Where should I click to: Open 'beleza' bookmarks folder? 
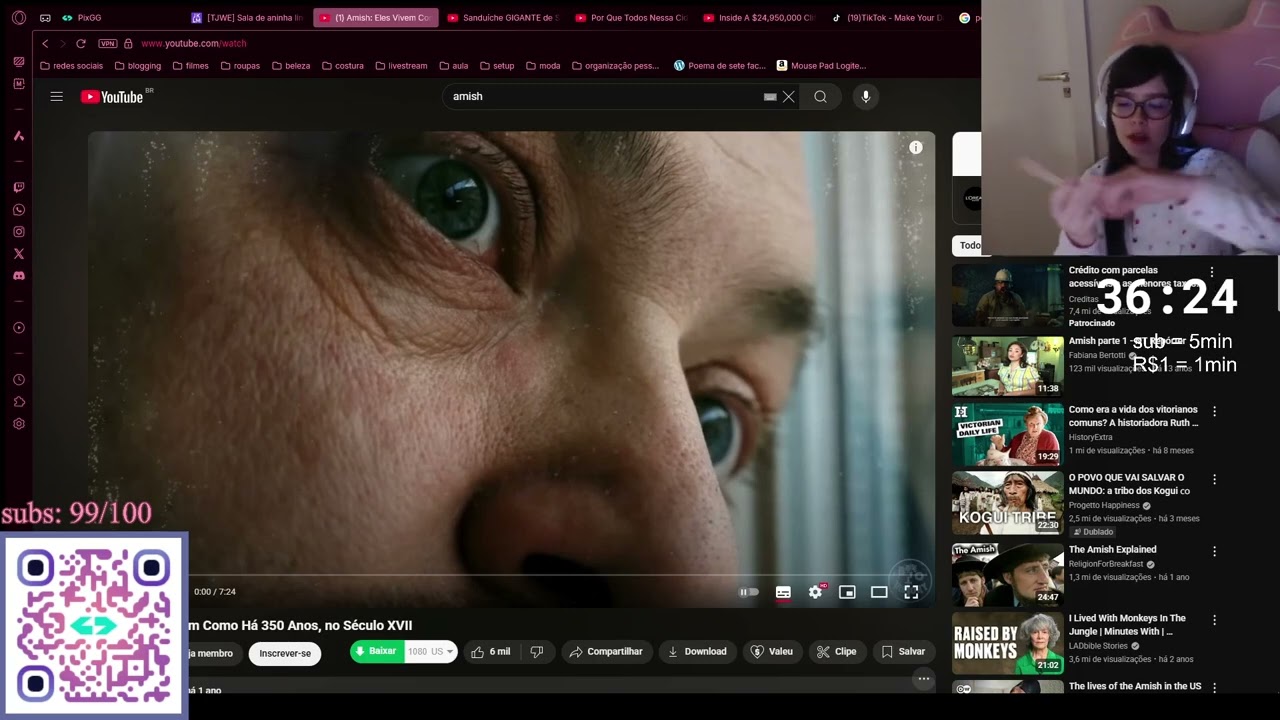coord(291,66)
